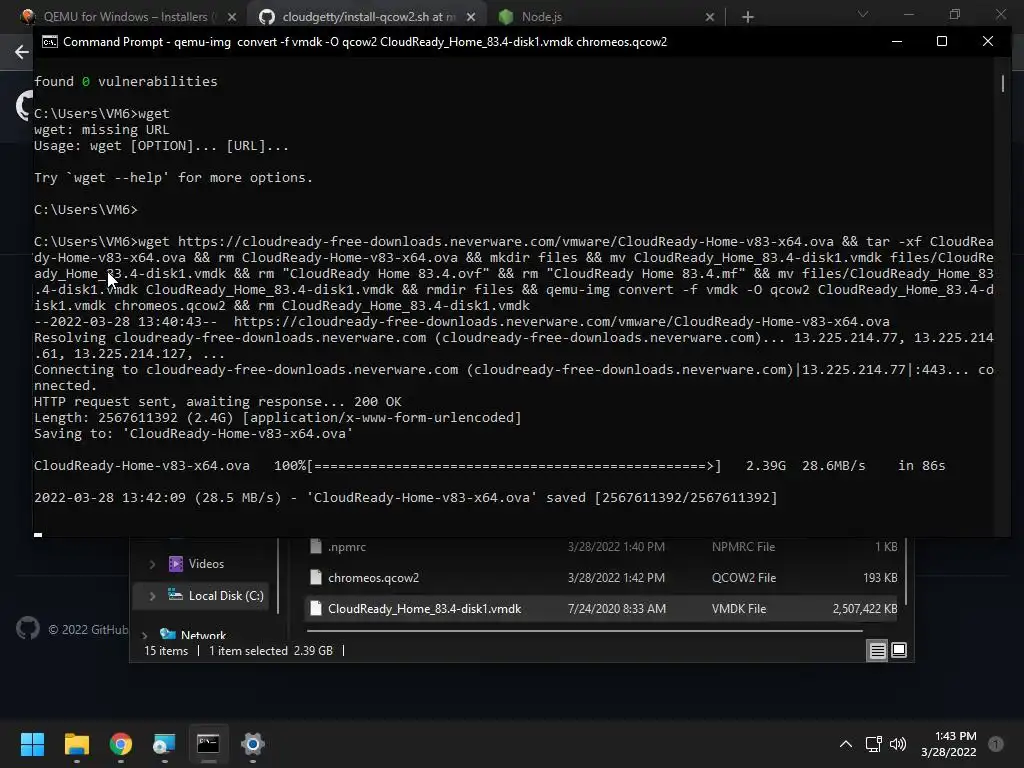1024x768 pixels.
Task: Click 'VMDK File' type cell
Action: [x=739, y=609]
